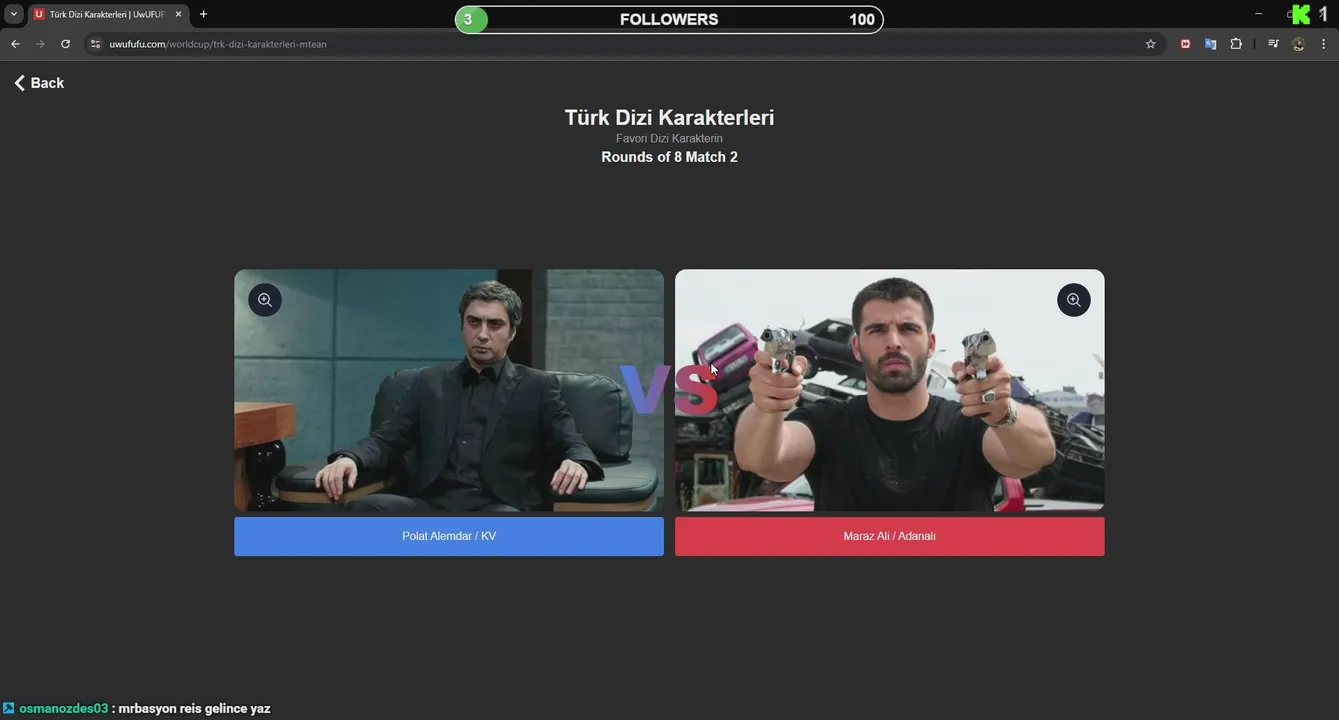Open the red fast-forward extension
The width and height of the screenshot is (1339, 720).
coord(1185,44)
